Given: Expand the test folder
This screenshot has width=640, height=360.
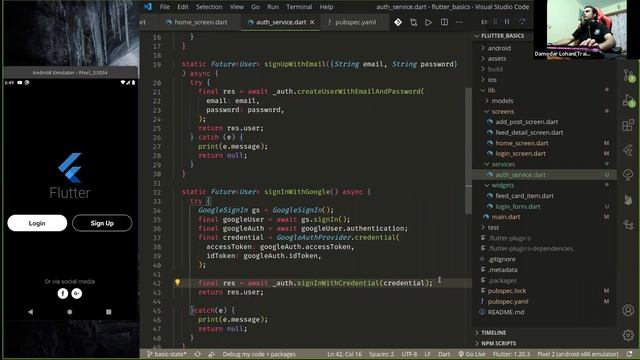Looking at the screenshot, I should click(x=493, y=227).
